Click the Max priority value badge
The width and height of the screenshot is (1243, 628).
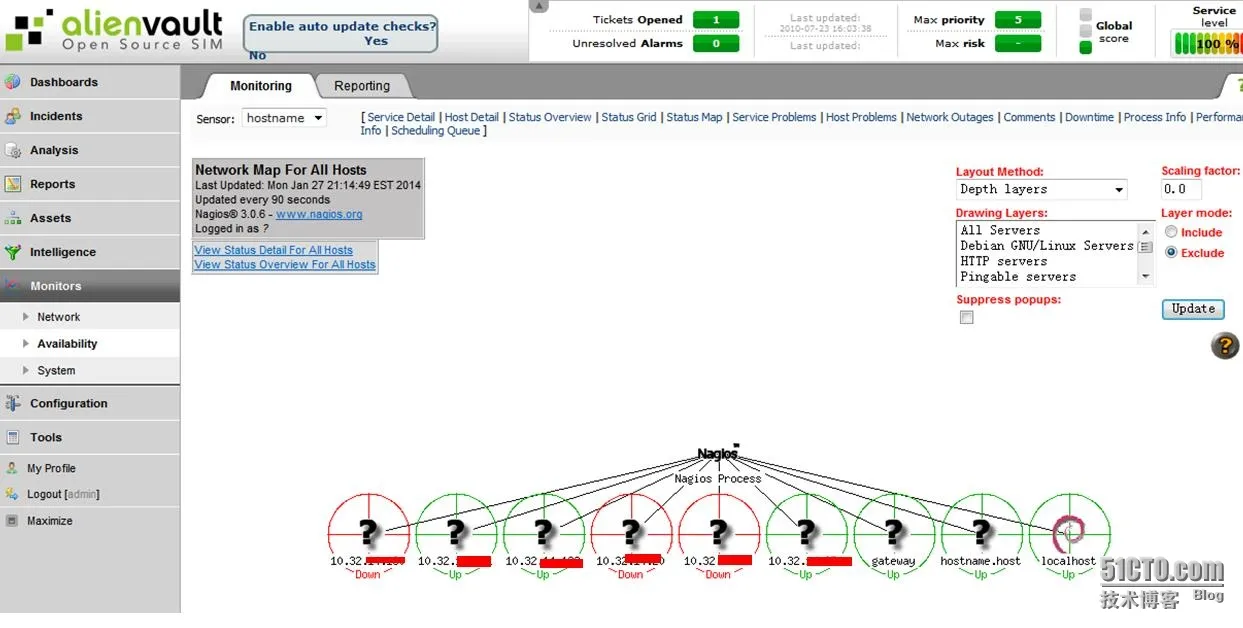tap(1018, 20)
